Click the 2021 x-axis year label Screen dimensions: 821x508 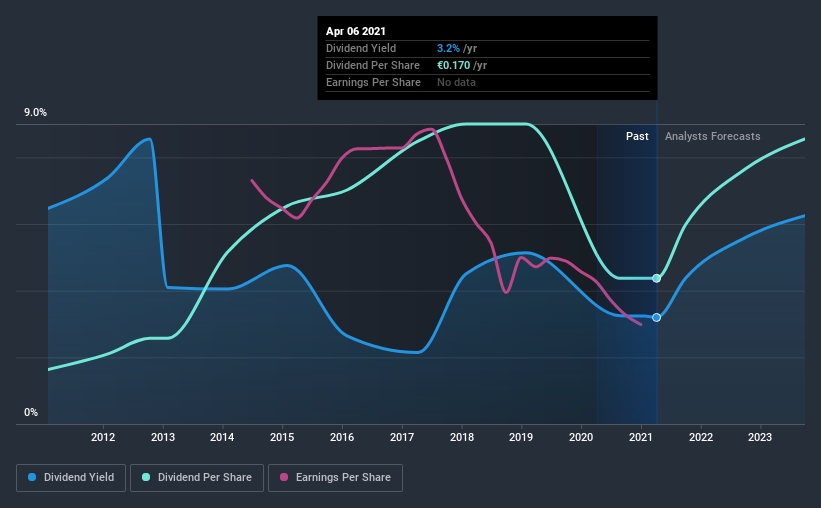641,437
